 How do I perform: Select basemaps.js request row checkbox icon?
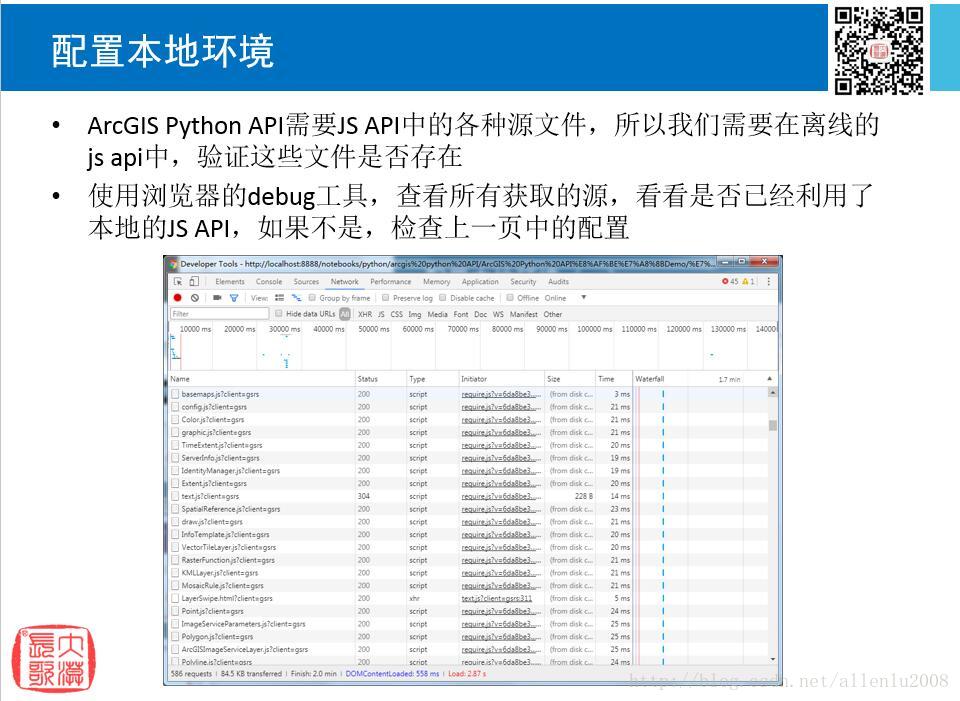click(176, 394)
